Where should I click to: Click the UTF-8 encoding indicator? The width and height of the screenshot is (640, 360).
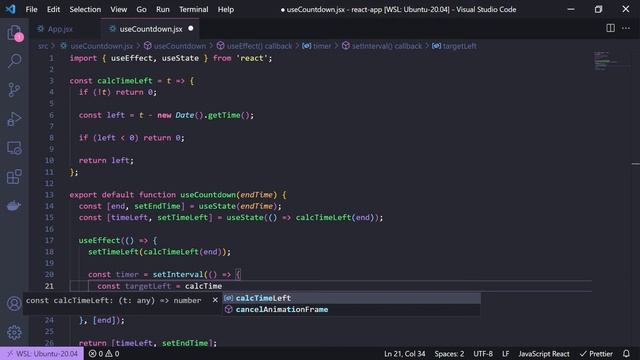pos(483,353)
